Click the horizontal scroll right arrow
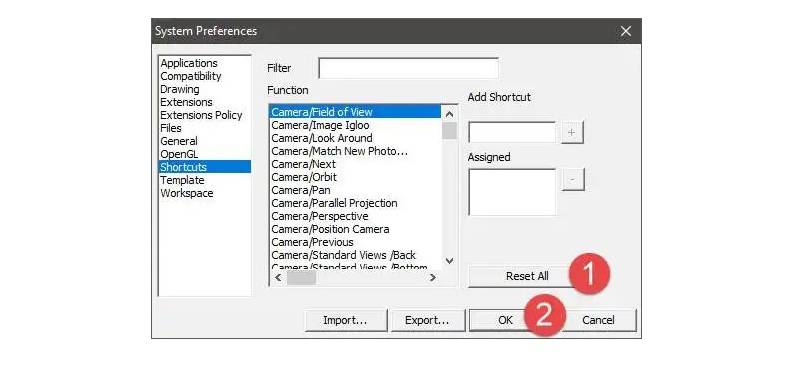800x372 pixels. tap(433, 278)
